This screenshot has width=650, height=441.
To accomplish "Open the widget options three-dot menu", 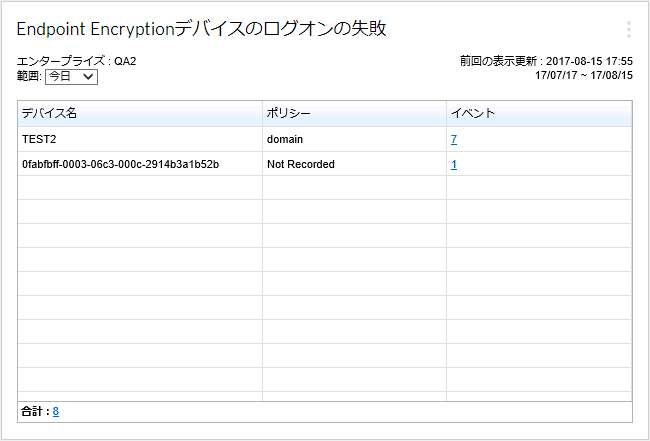I will coord(628,30).
